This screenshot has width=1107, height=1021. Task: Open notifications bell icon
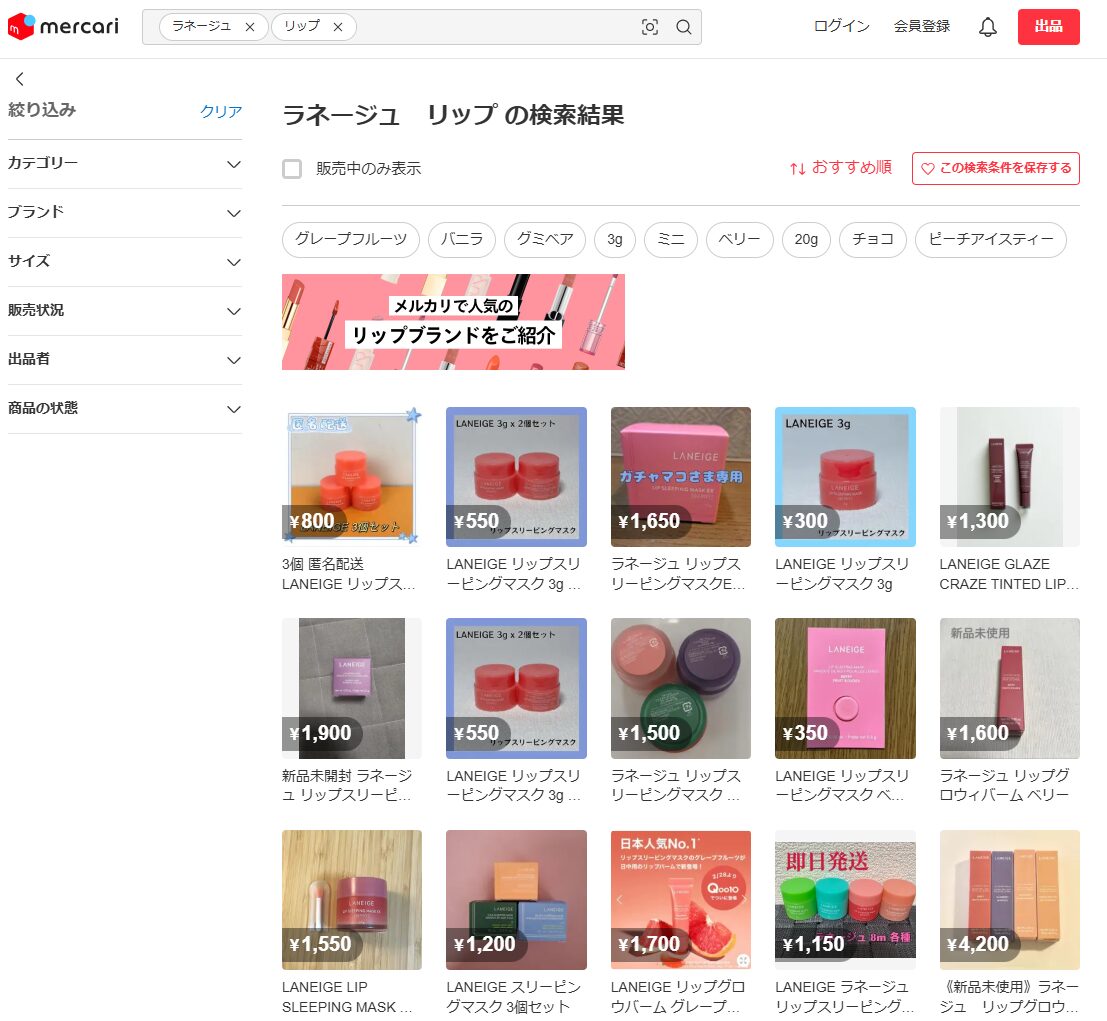988,27
